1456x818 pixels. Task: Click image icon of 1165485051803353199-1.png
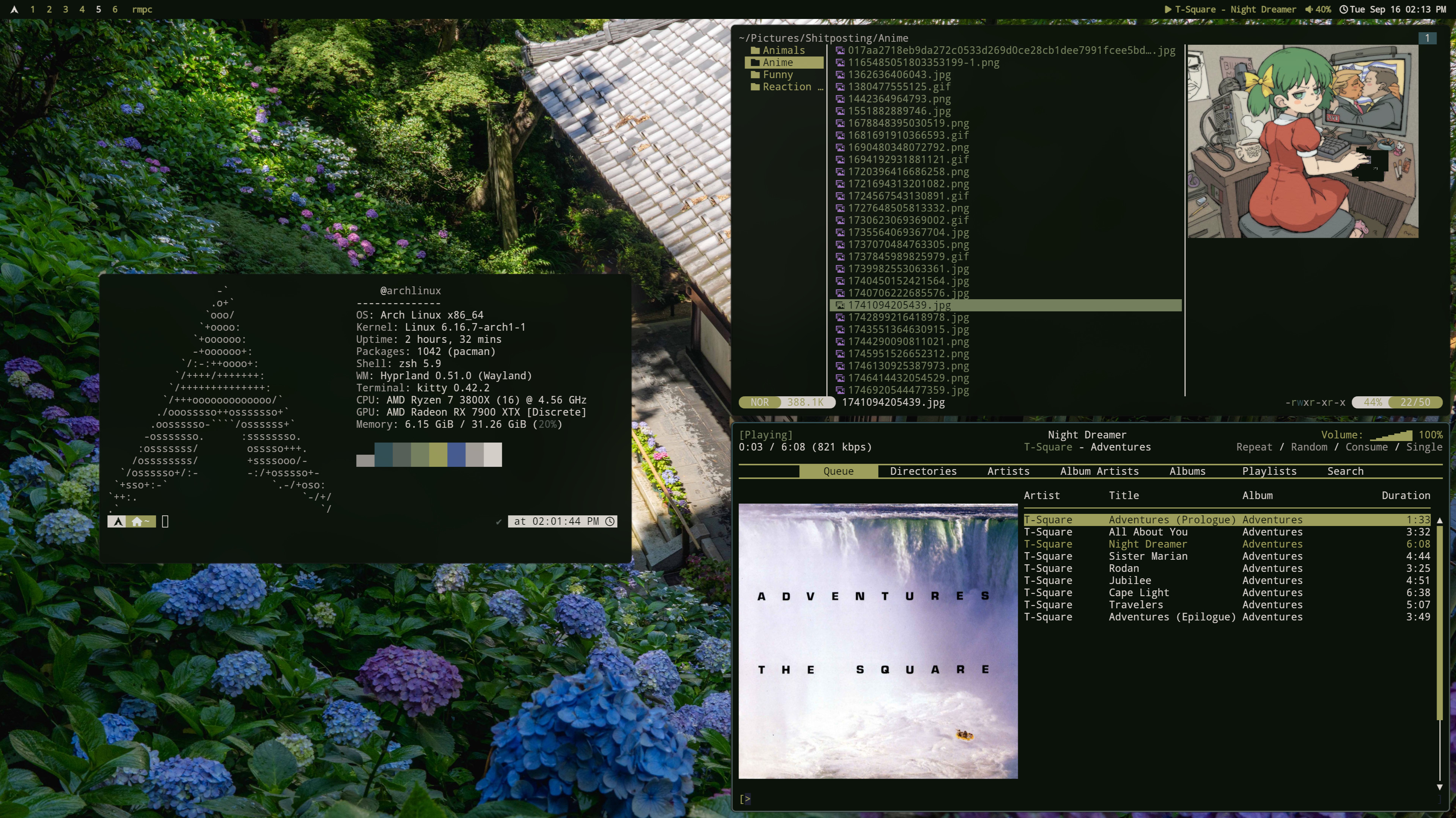840,63
